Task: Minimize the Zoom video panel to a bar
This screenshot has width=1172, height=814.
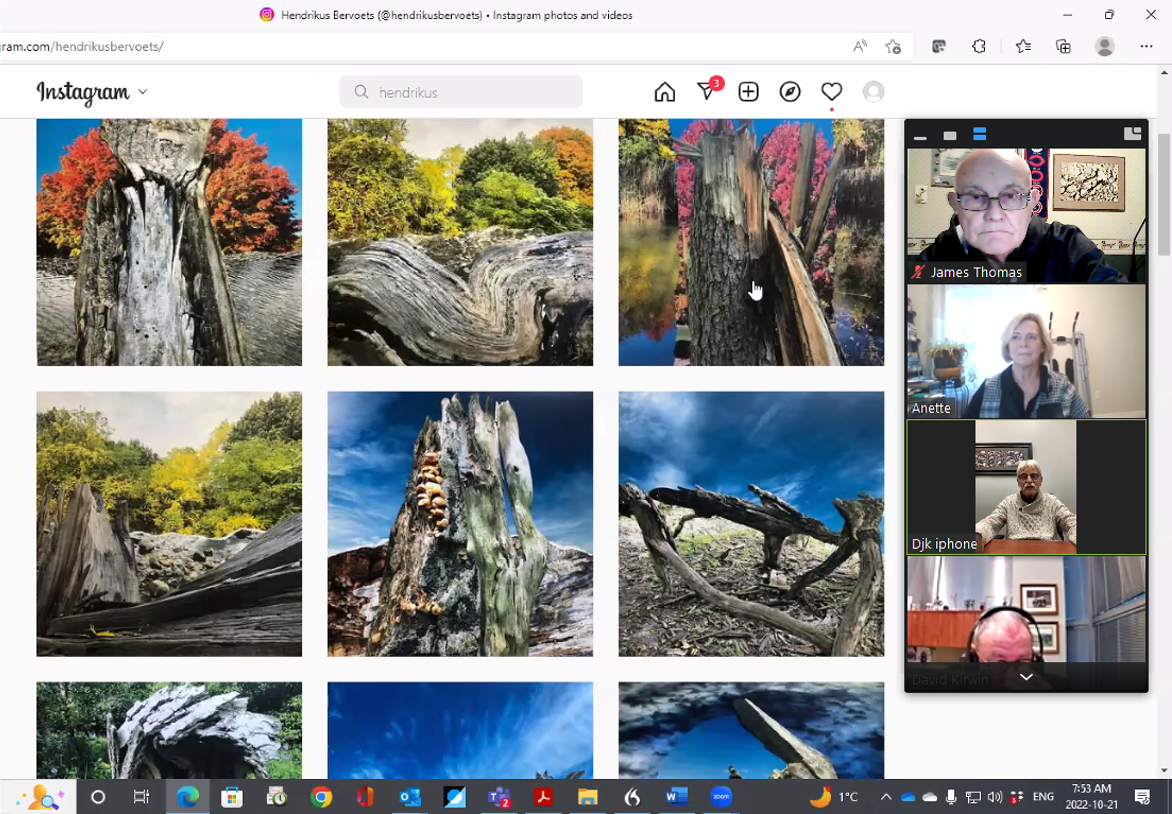Action: coord(920,135)
